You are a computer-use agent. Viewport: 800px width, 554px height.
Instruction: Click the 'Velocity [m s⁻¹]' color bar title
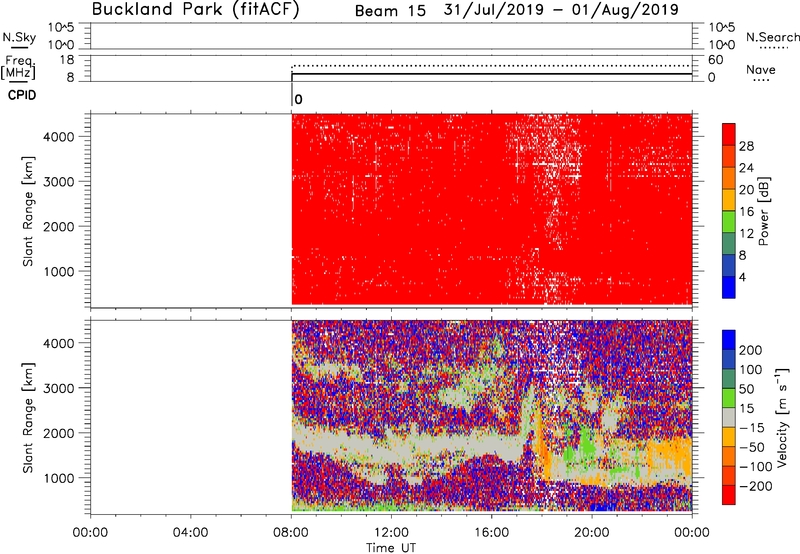(782, 417)
